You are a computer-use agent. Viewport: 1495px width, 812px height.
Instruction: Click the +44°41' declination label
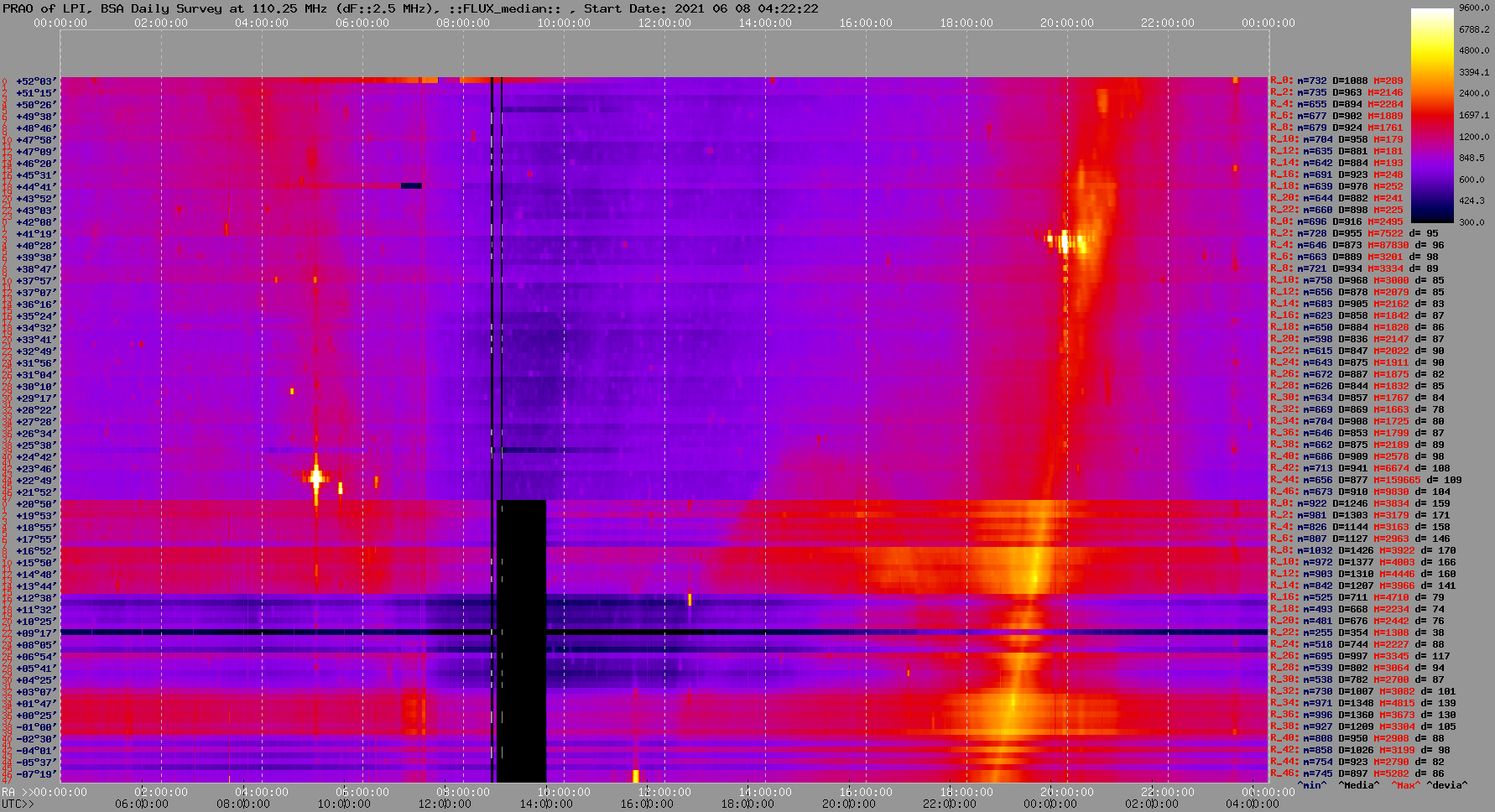coord(36,187)
